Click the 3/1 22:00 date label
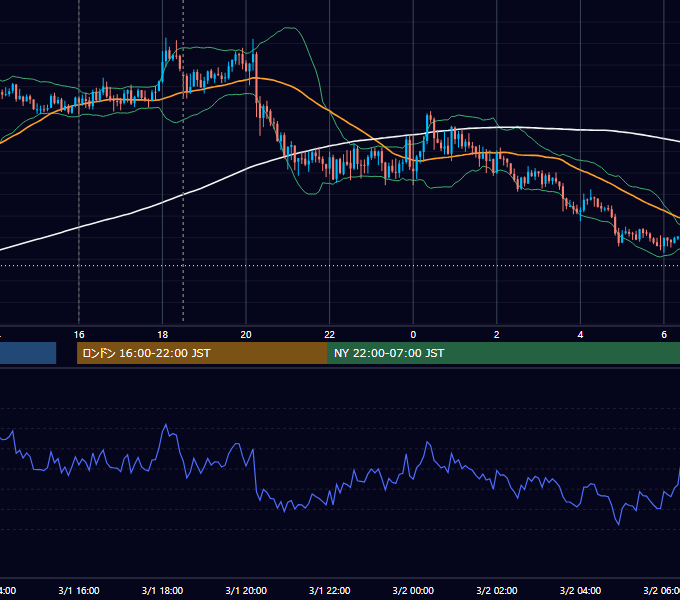Viewport: 680px width, 600px height. (330, 590)
